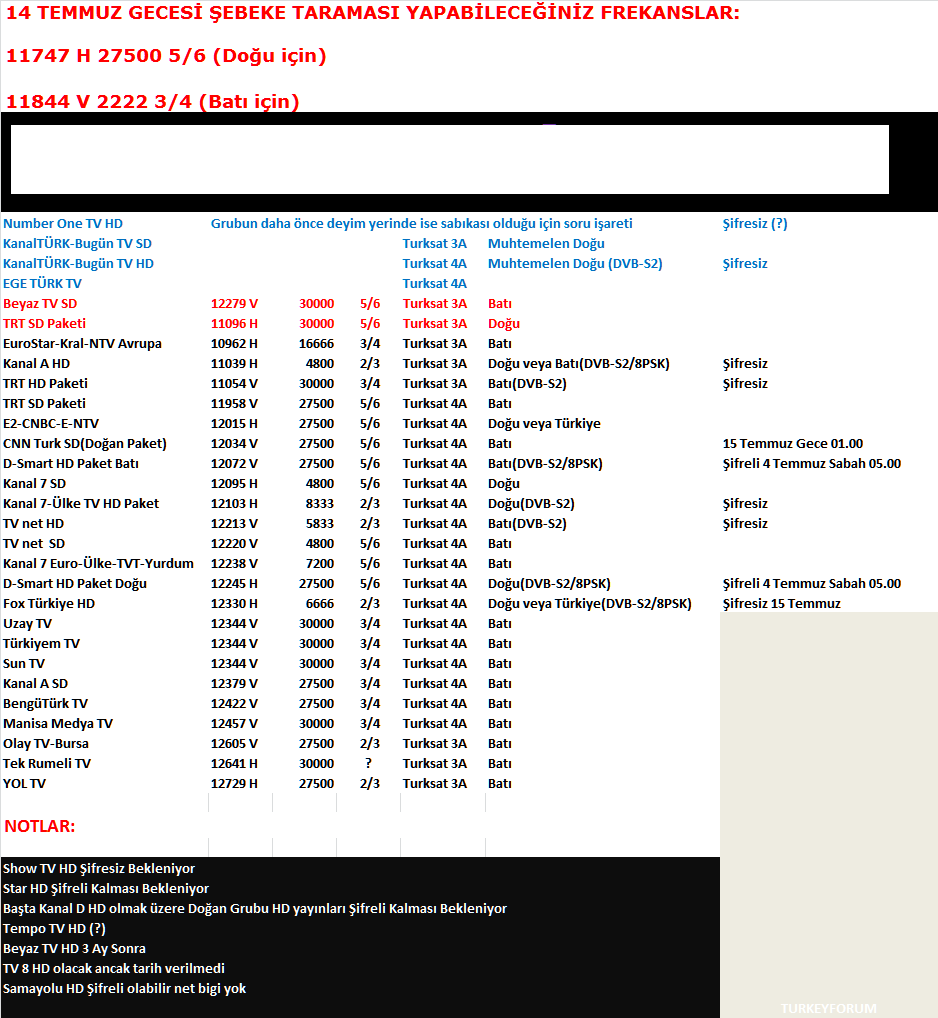Select the "11747 H 27500 5/6" frequency line
Viewport: 938px width, 1018px height.
pyautogui.click(x=166, y=57)
